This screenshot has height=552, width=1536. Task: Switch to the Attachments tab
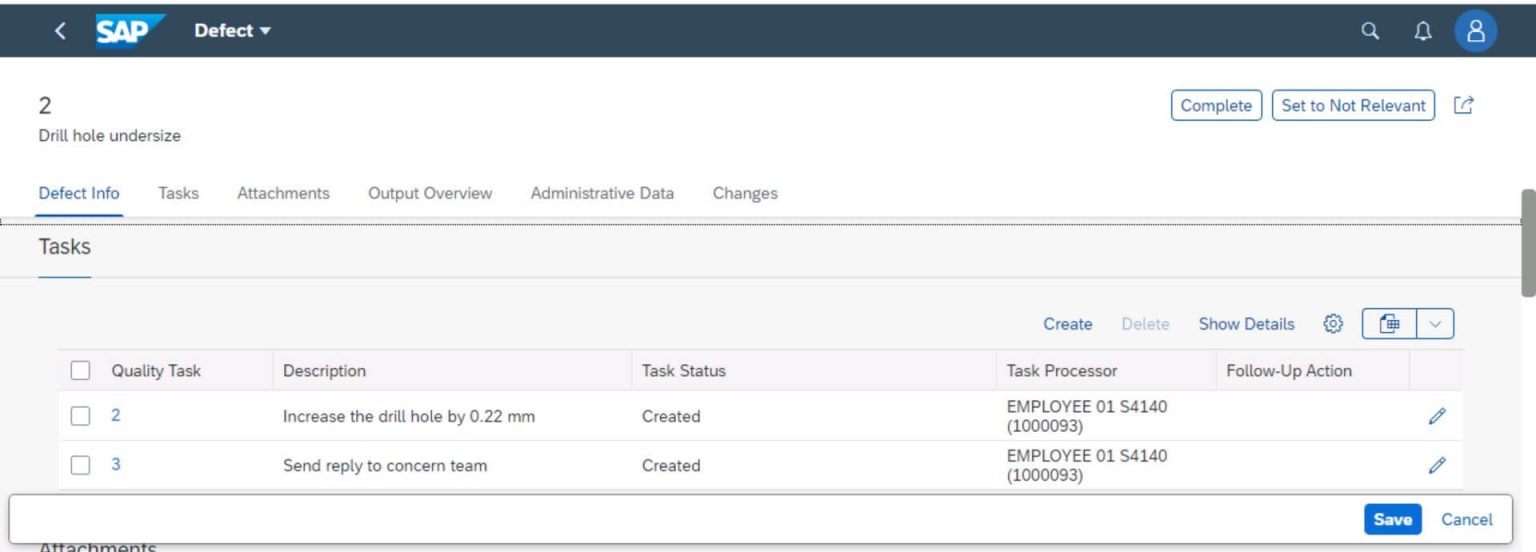coord(283,193)
